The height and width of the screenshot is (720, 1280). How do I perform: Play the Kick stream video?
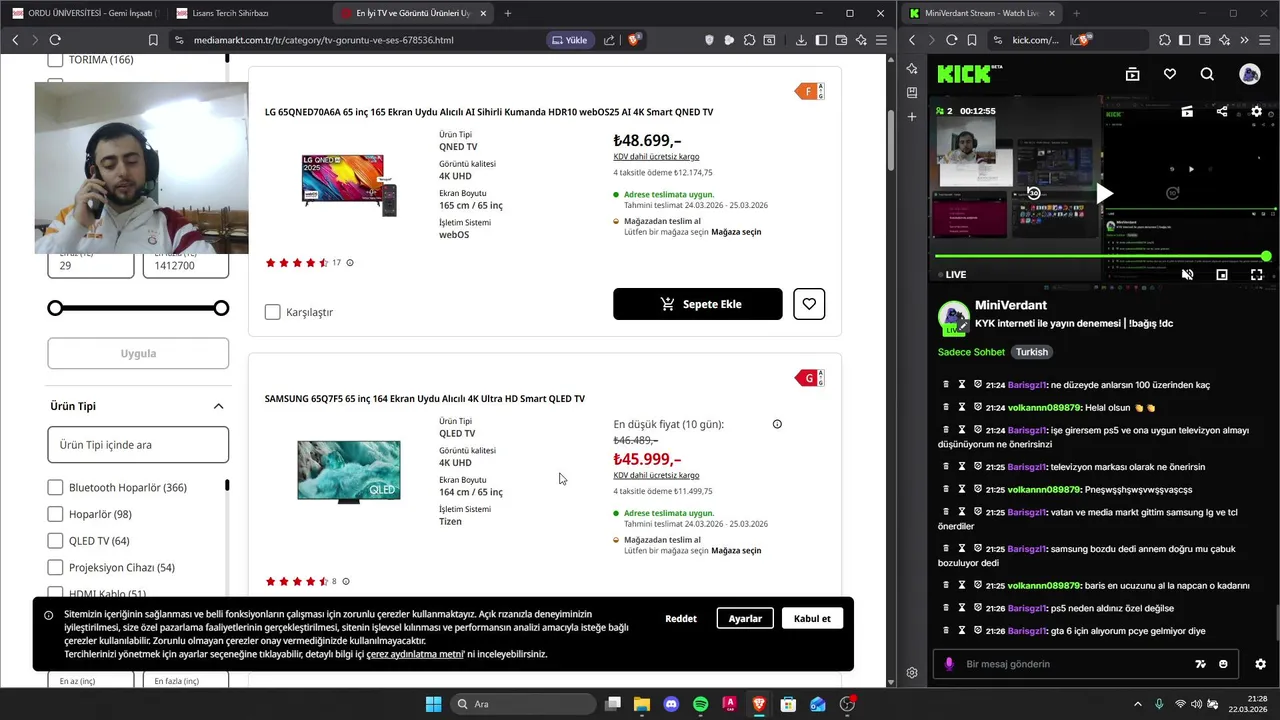click(x=1103, y=193)
